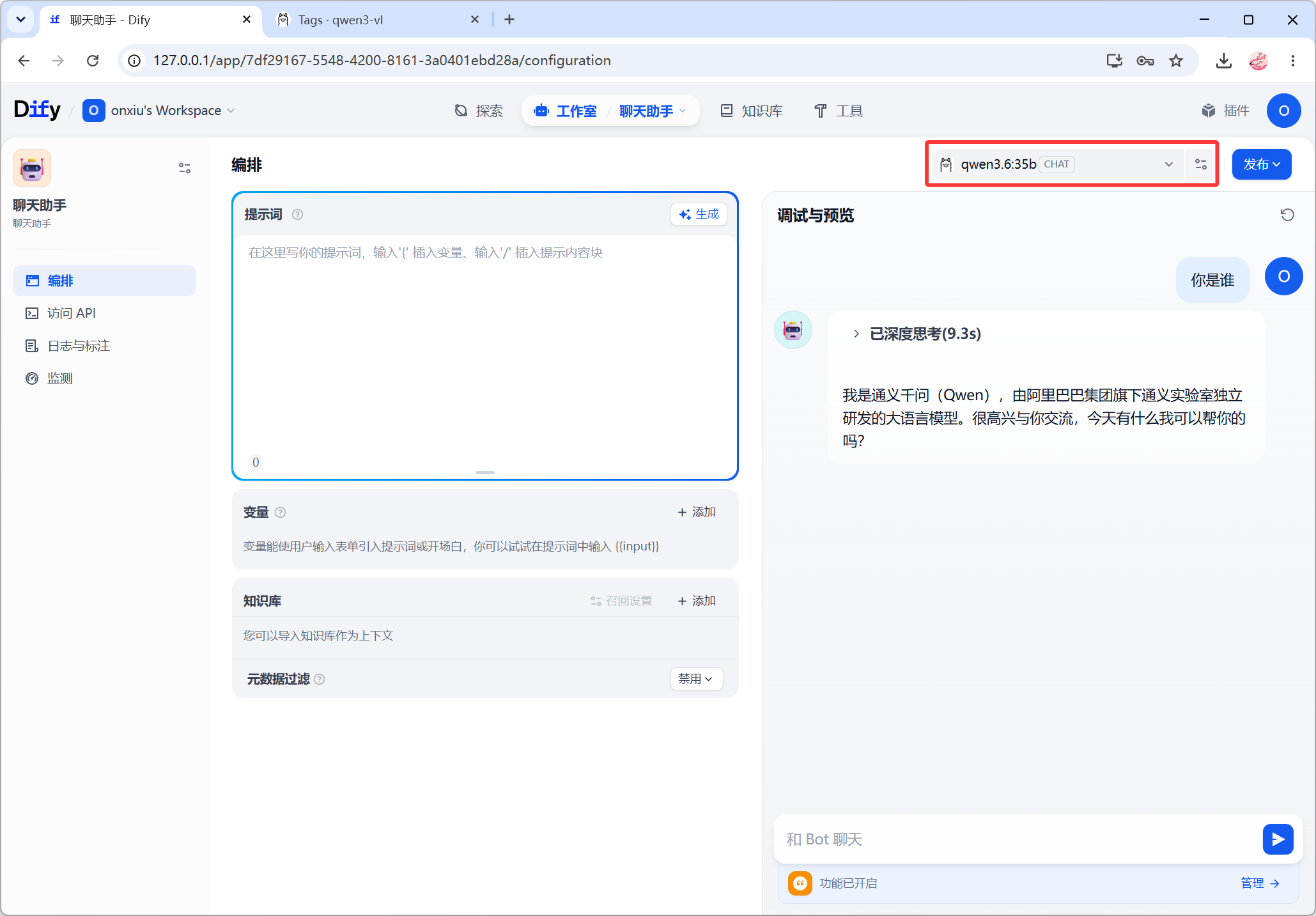Go forward in browser history
Image resolution: width=1316 pixels, height=916 pixels.
point(58,61)
